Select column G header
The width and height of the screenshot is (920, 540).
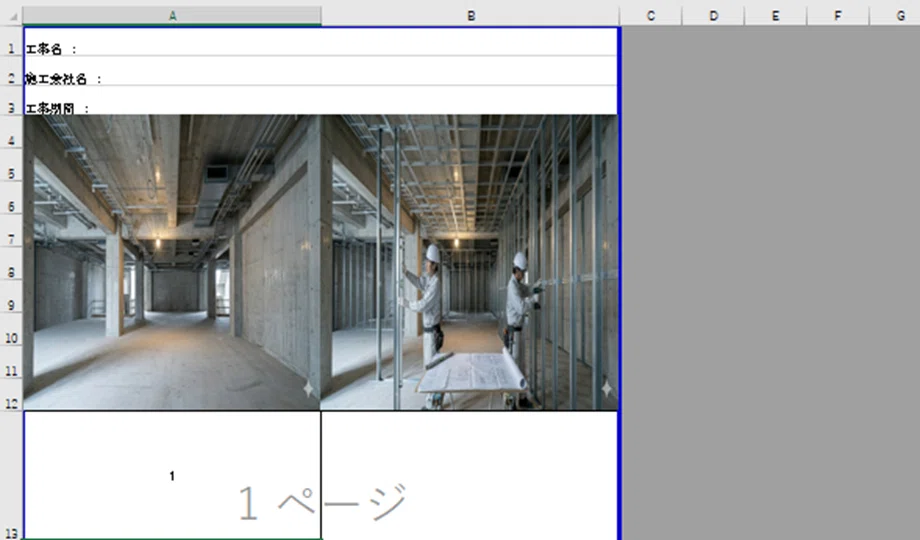pos(895,16)
